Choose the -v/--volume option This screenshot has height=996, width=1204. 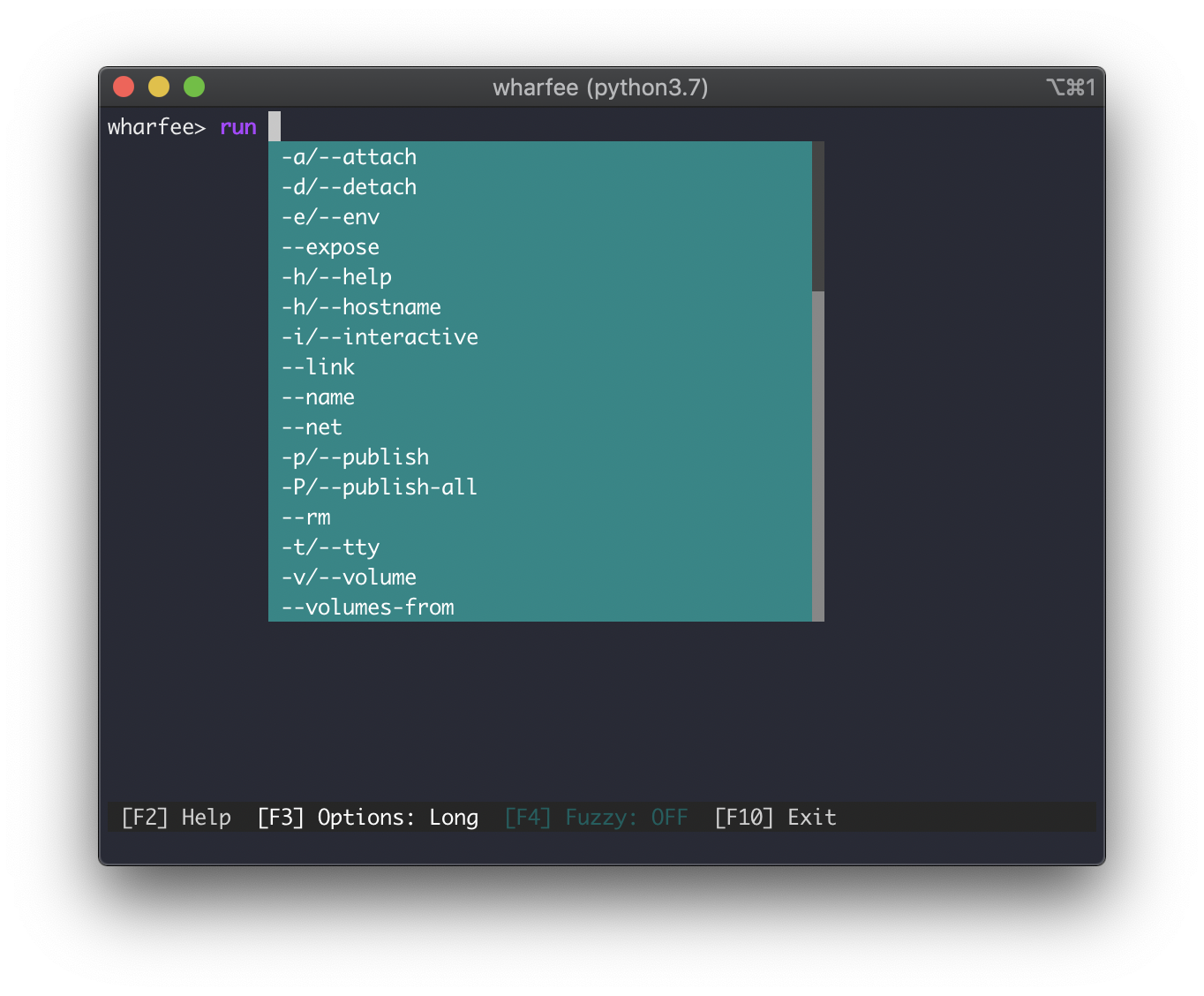(539, 577)
